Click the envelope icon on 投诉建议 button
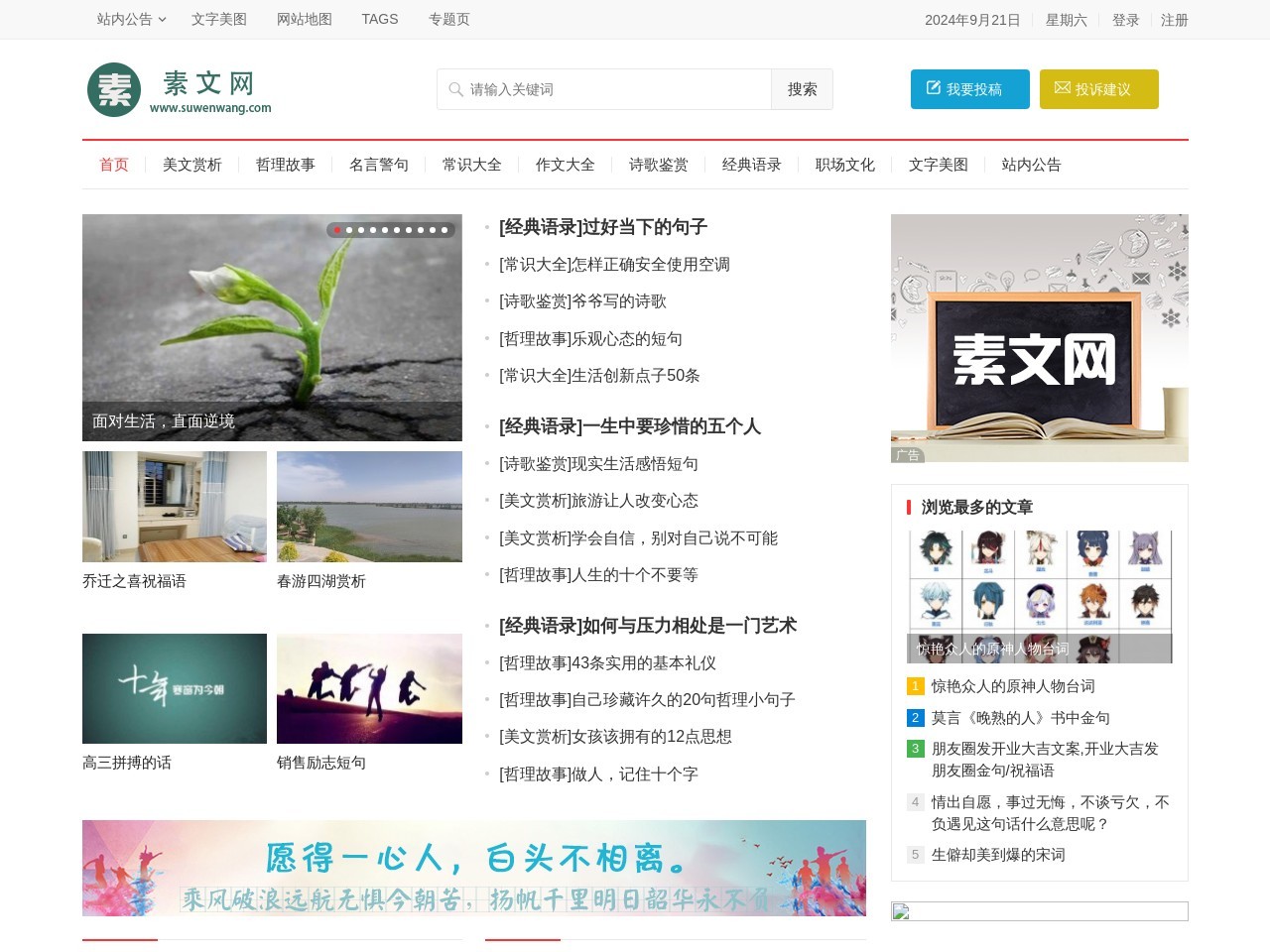This screenshot has width=1270, height=952. (1062, 87)
